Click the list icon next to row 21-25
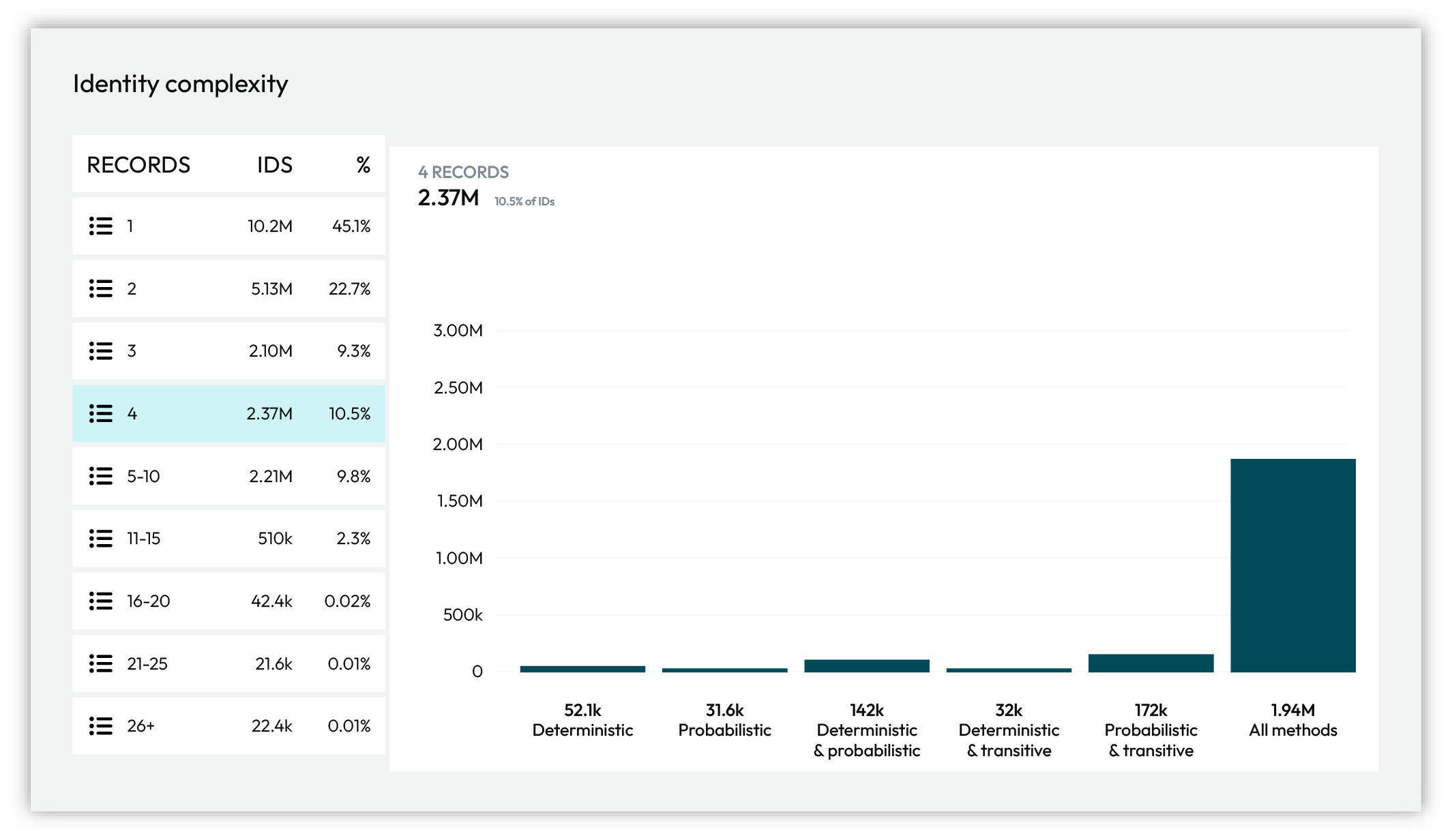 pos(100,663)
